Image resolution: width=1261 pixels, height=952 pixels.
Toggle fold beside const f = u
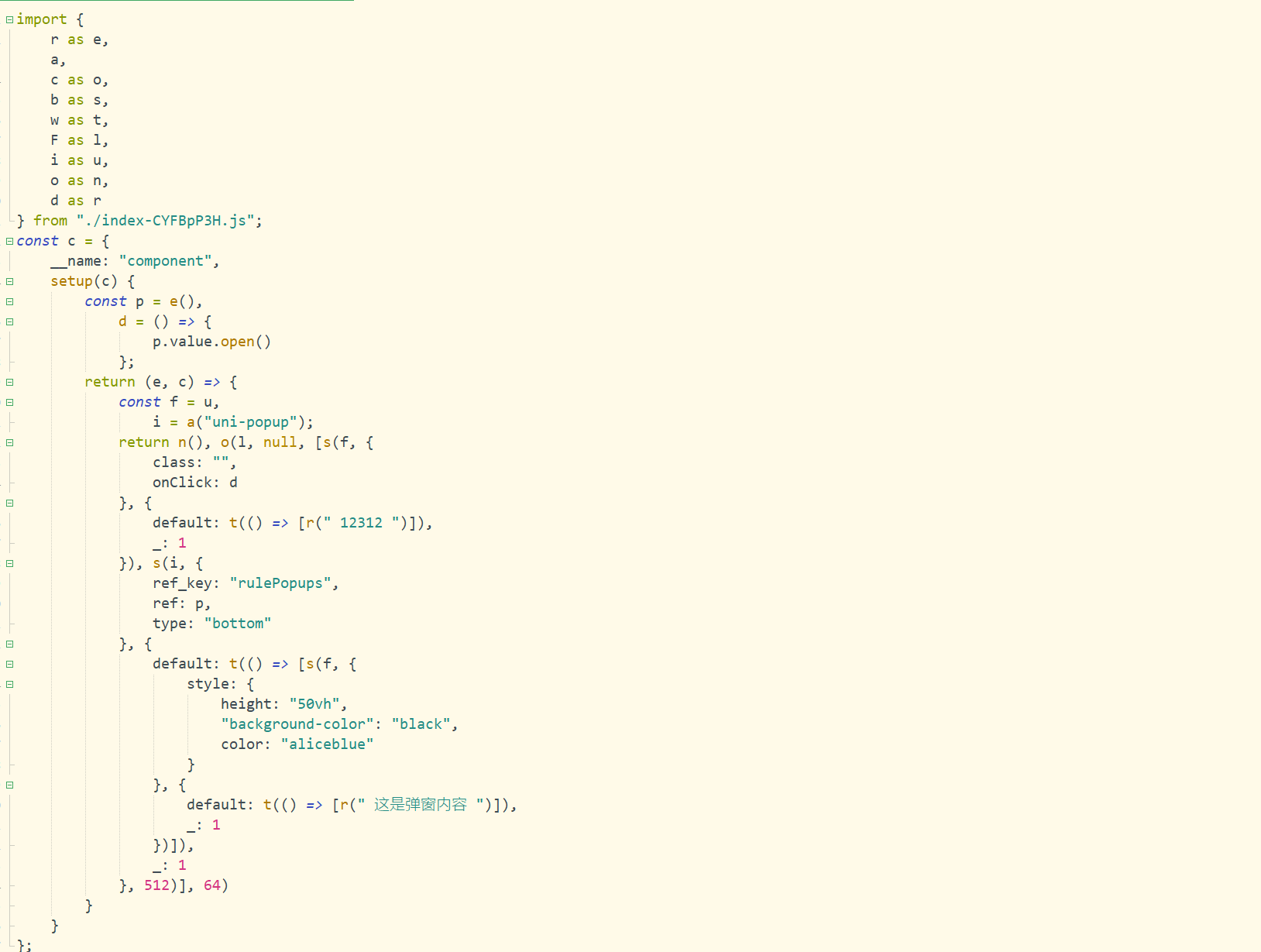[9, 402]
